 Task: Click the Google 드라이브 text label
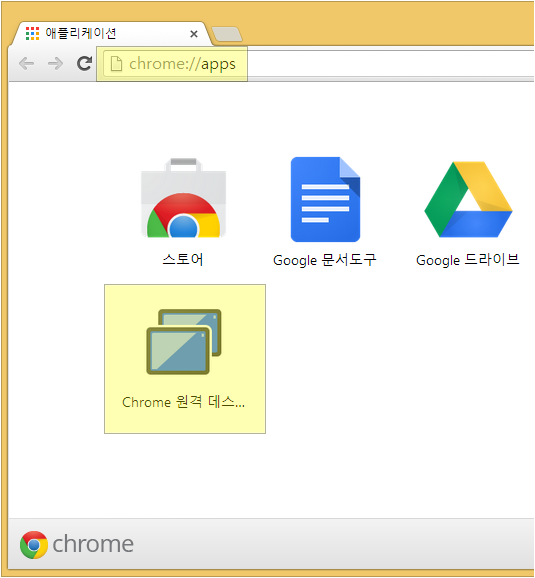468,260
